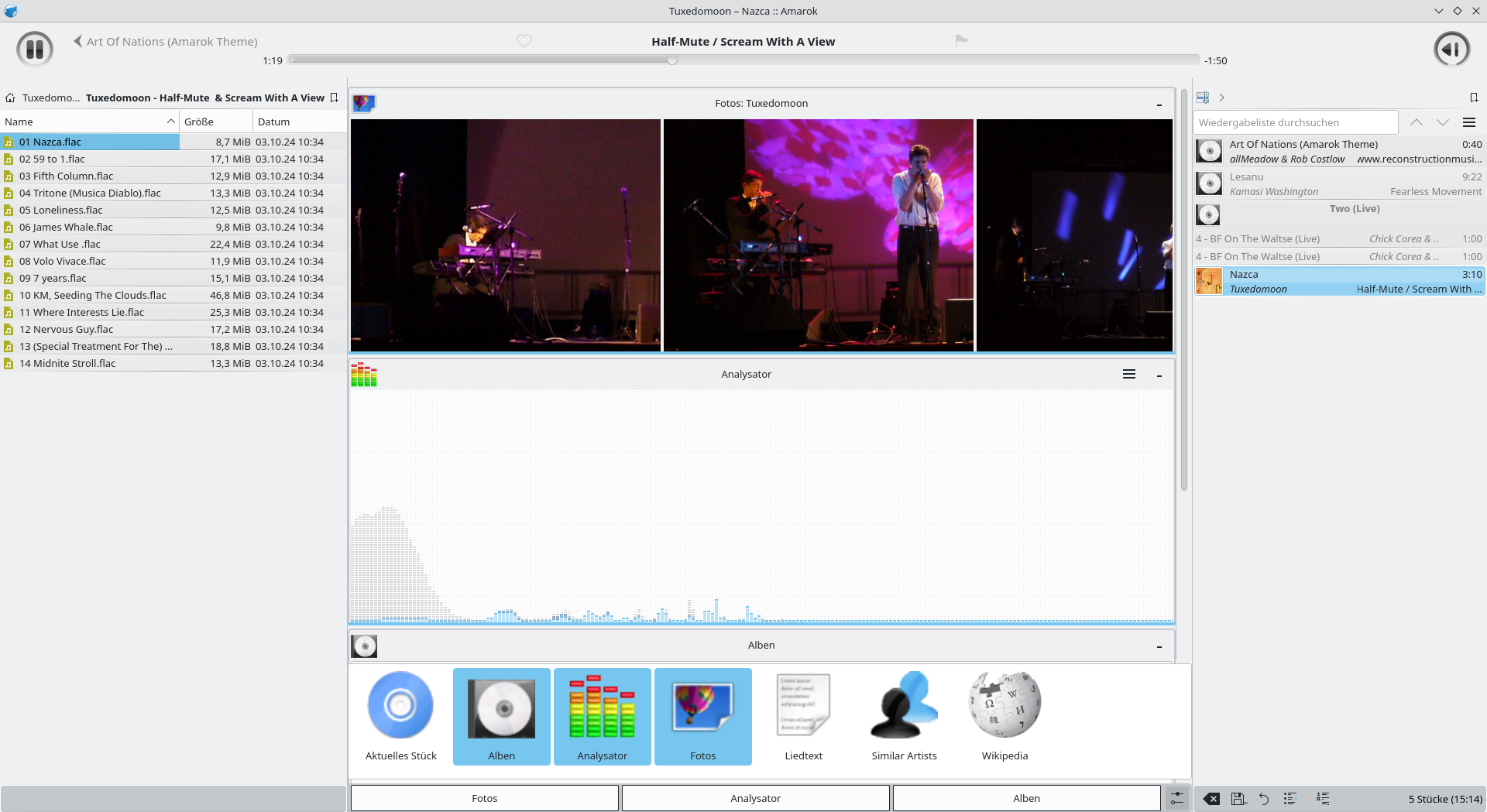1487x812 pixels.
Task: Clear the playlist with the delete icon
Action: coord(1211,799)
